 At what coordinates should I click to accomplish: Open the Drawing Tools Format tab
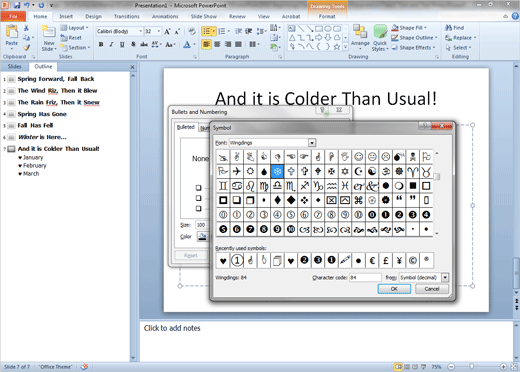click(327, 16)
